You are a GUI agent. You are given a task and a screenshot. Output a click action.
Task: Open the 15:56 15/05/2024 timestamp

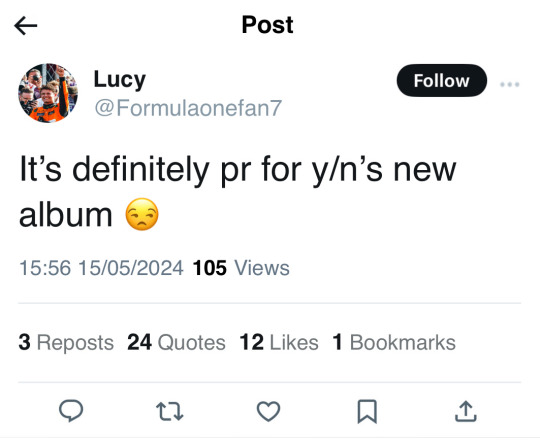[101, 268]
